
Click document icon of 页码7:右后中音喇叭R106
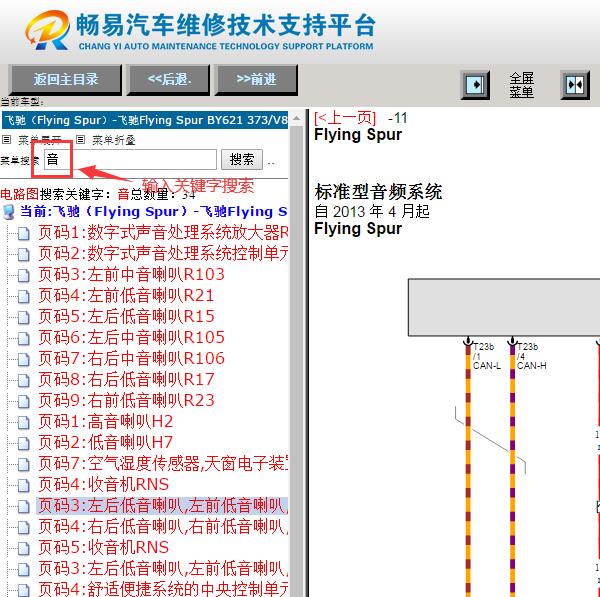coord(23,359)
